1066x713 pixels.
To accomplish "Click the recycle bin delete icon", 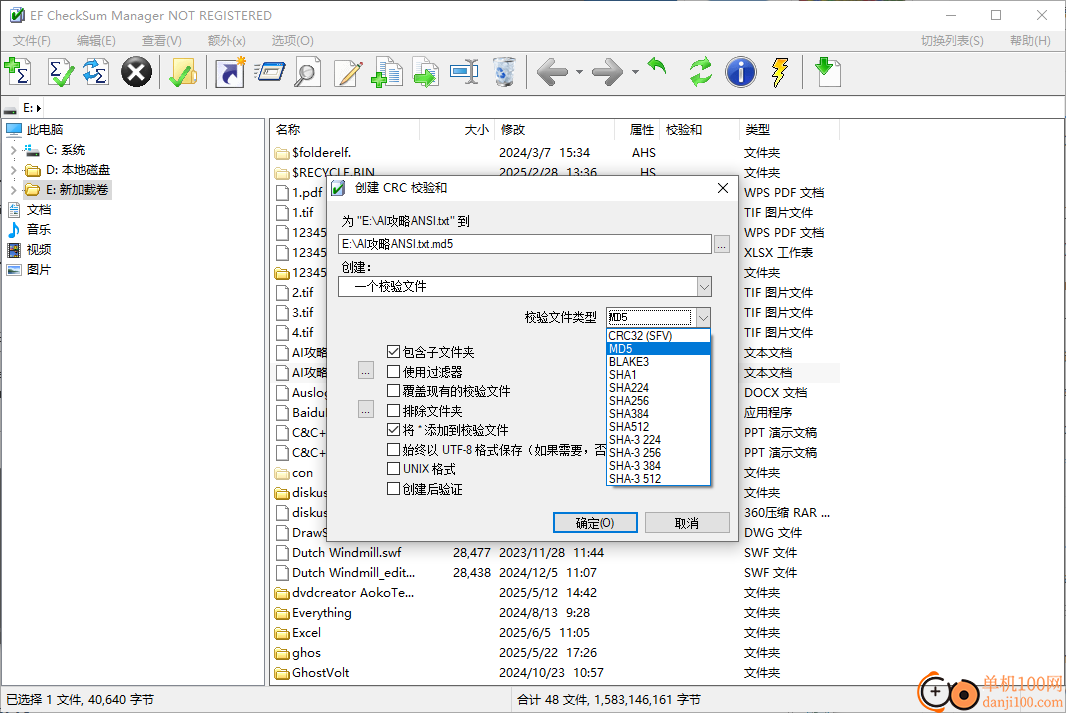I will coord(504,72).
